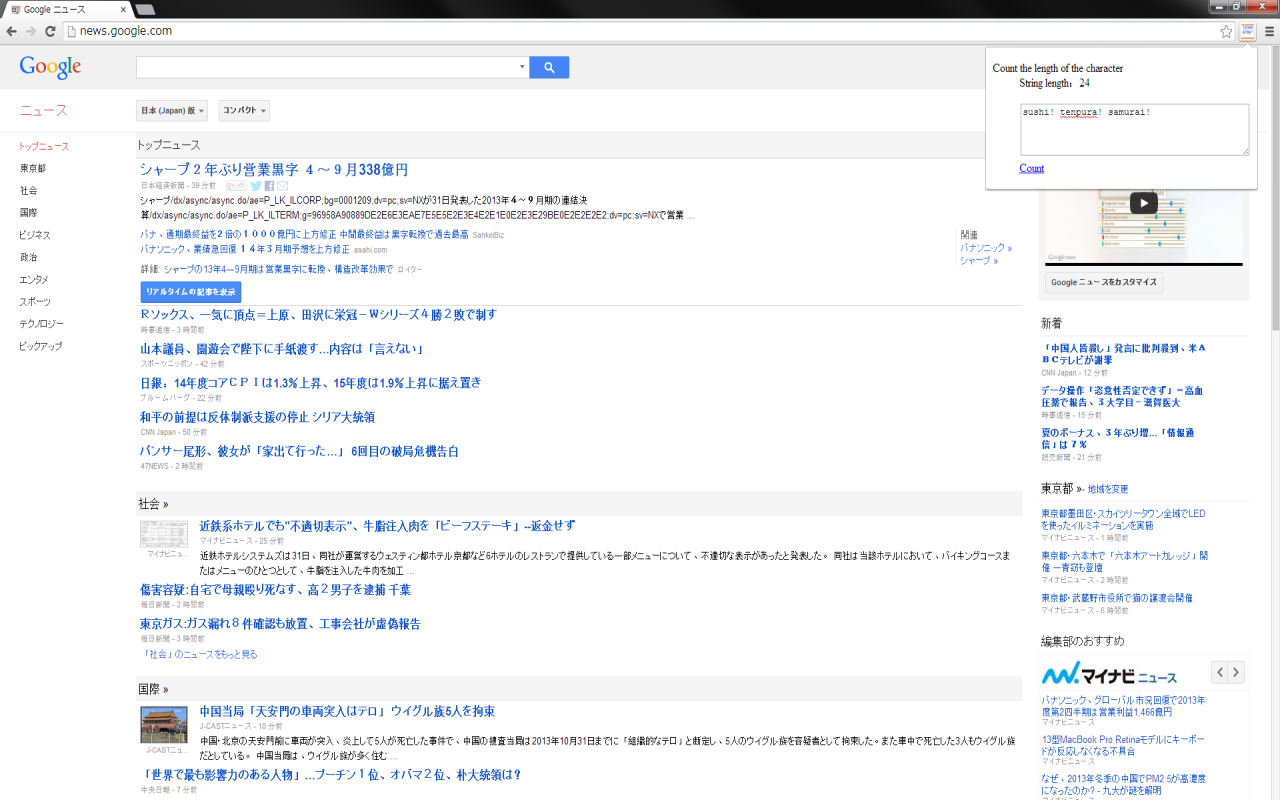
Task: Click 「社会」のニュースをもっと見る link
Action: coord(199,654)
